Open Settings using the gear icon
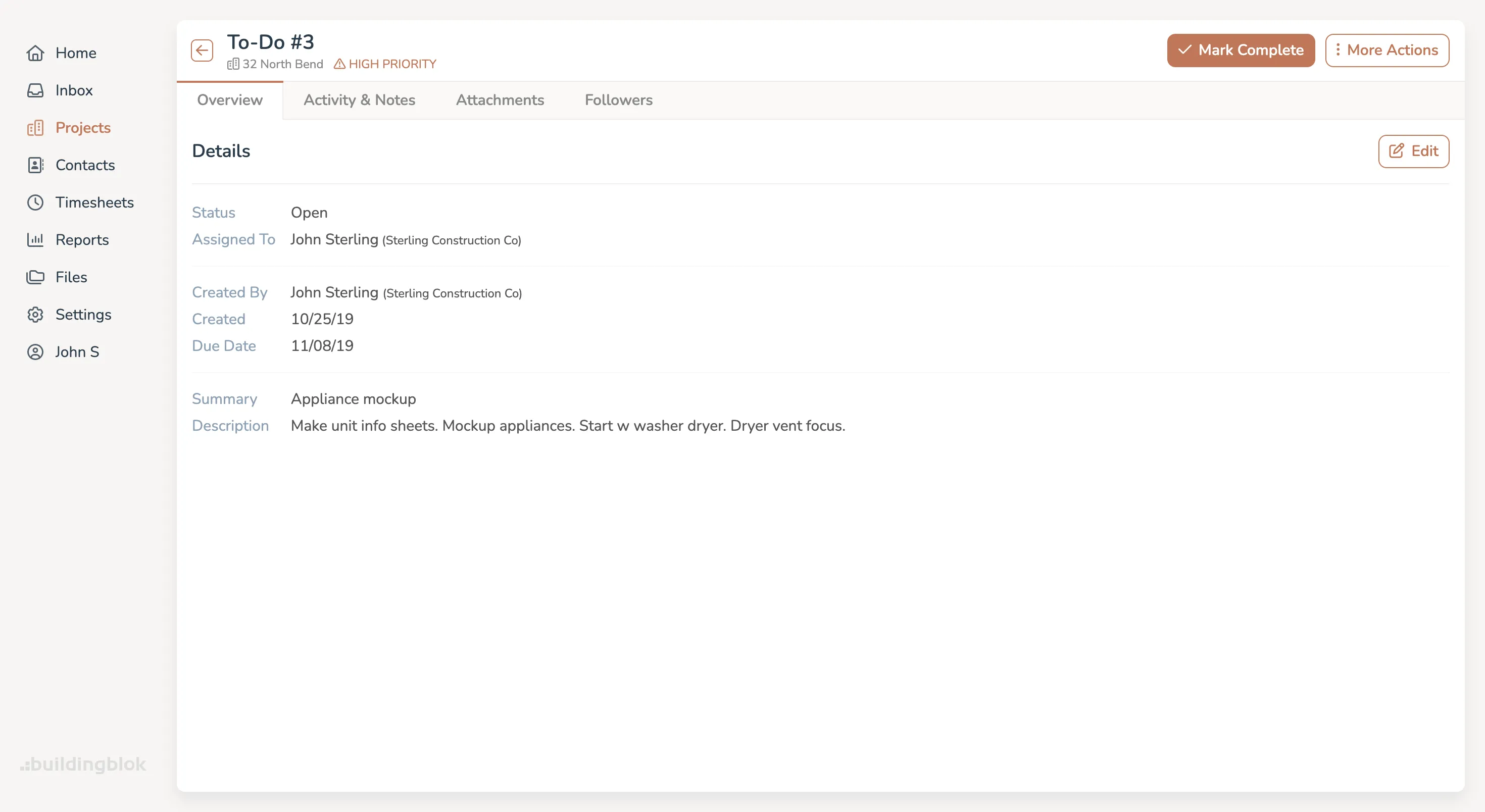The width and height of the screenshot is (1485, 812). [36, 314]
